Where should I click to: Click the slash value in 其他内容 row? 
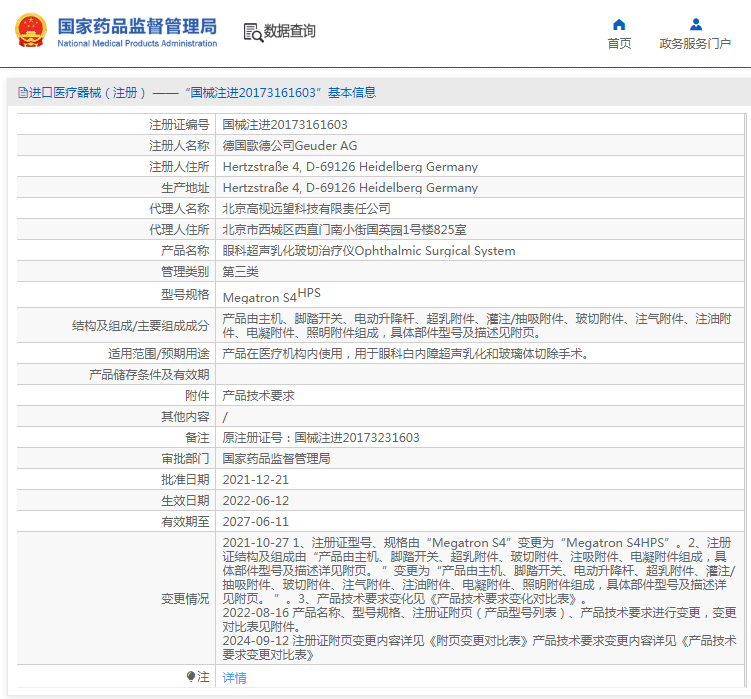225,417
